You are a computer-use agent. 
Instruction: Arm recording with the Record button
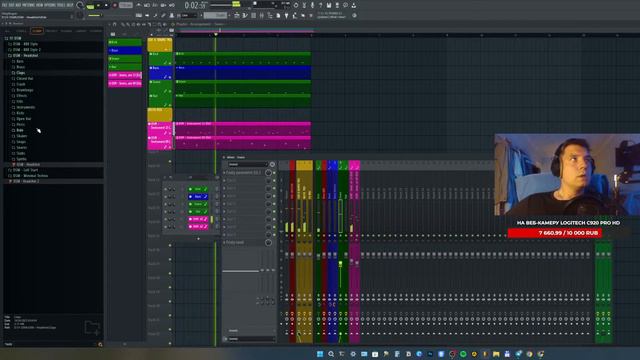click(114, 5)
